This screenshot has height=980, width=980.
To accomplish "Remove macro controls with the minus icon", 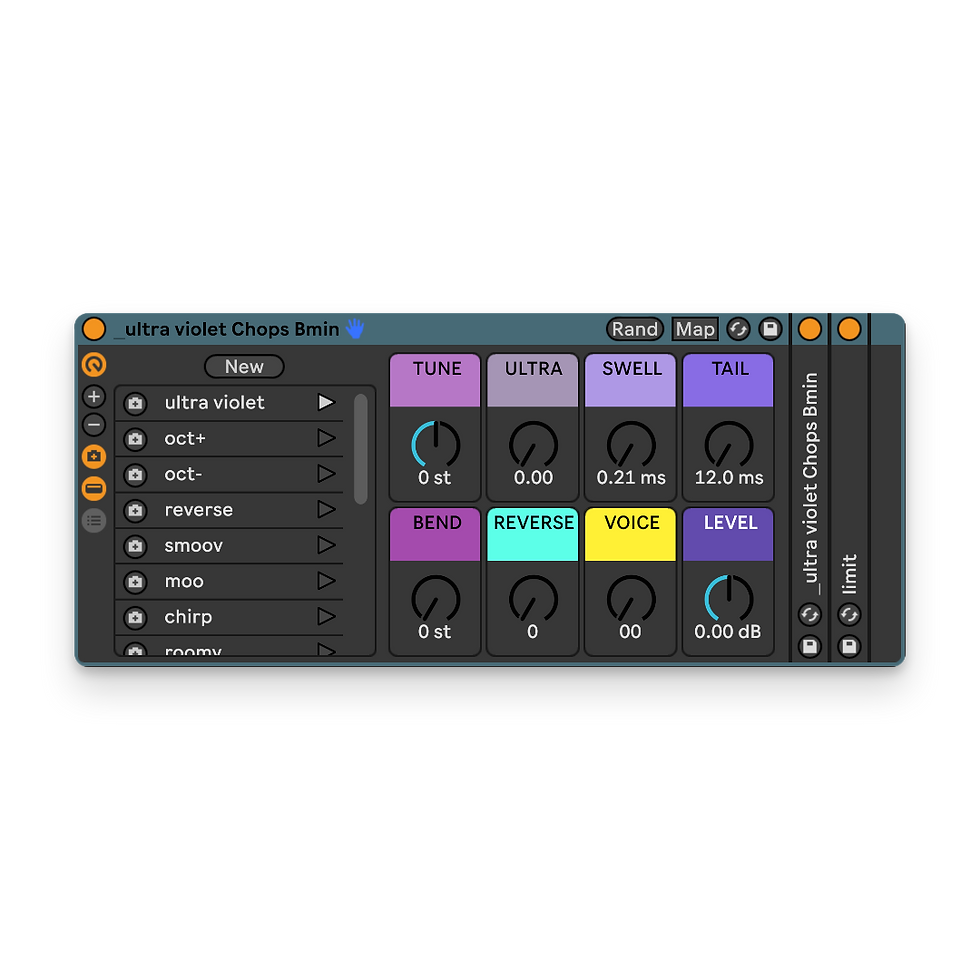I will coord(94,425).
